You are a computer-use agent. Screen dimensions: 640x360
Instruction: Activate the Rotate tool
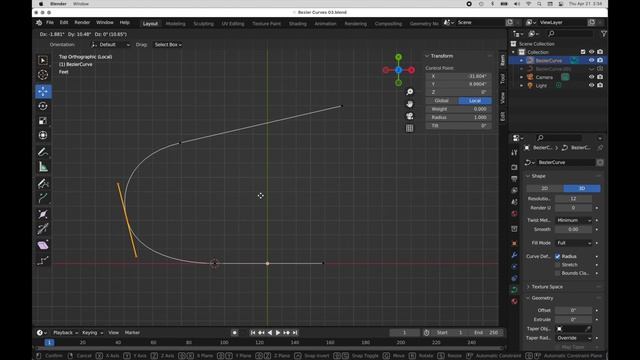pyautogui.click(x=43, y=106)
